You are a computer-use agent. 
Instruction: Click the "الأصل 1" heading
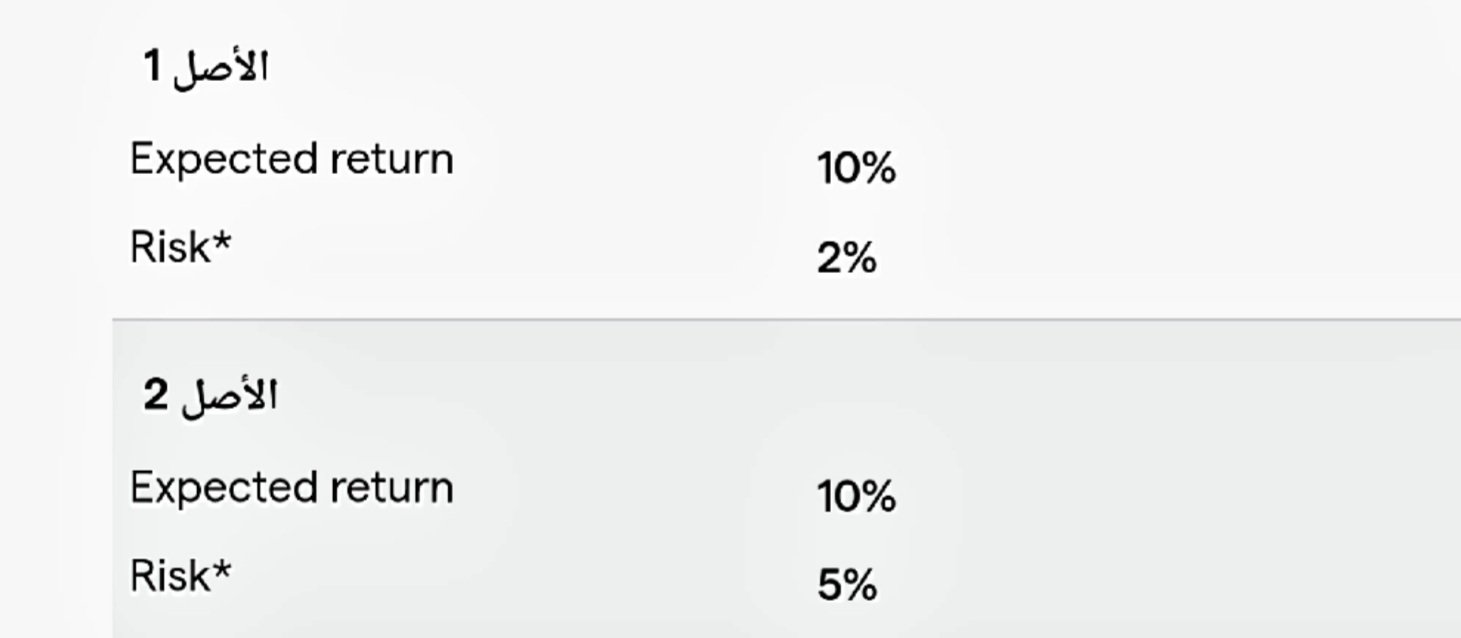[x=206, y=68]
